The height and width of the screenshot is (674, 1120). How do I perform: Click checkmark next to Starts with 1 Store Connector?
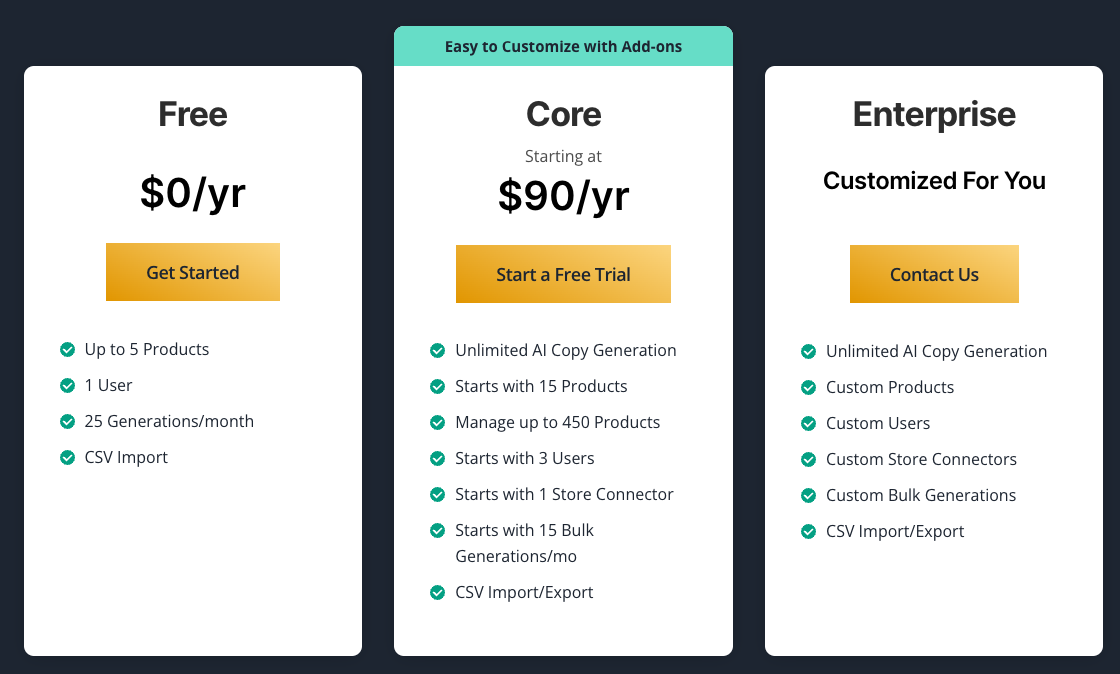(438, 494)
